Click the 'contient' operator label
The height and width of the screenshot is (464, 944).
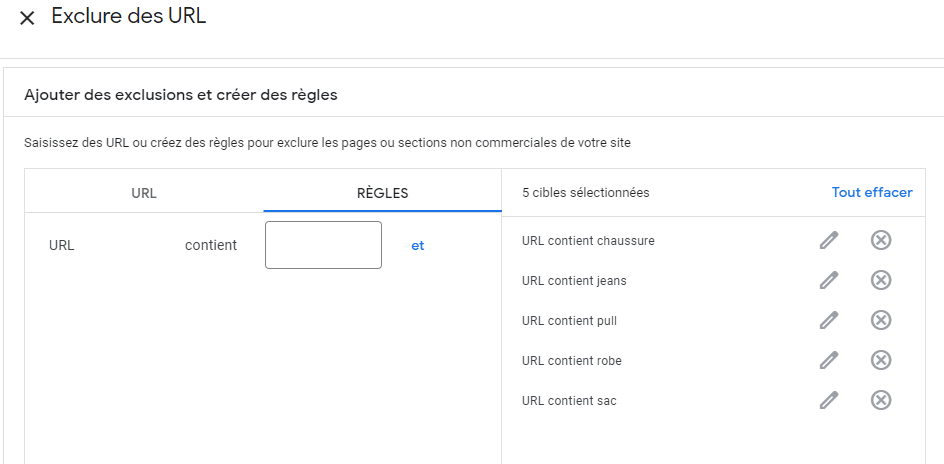tap(211, 246)
